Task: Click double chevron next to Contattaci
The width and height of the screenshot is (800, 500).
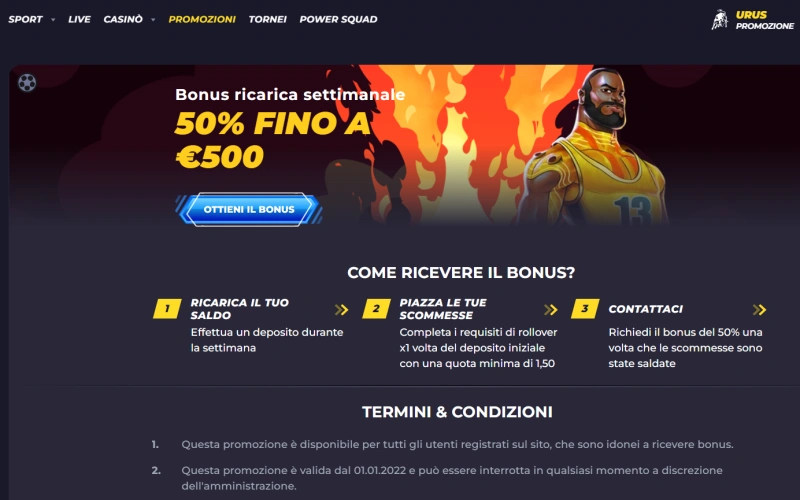Action: (759, 310)
